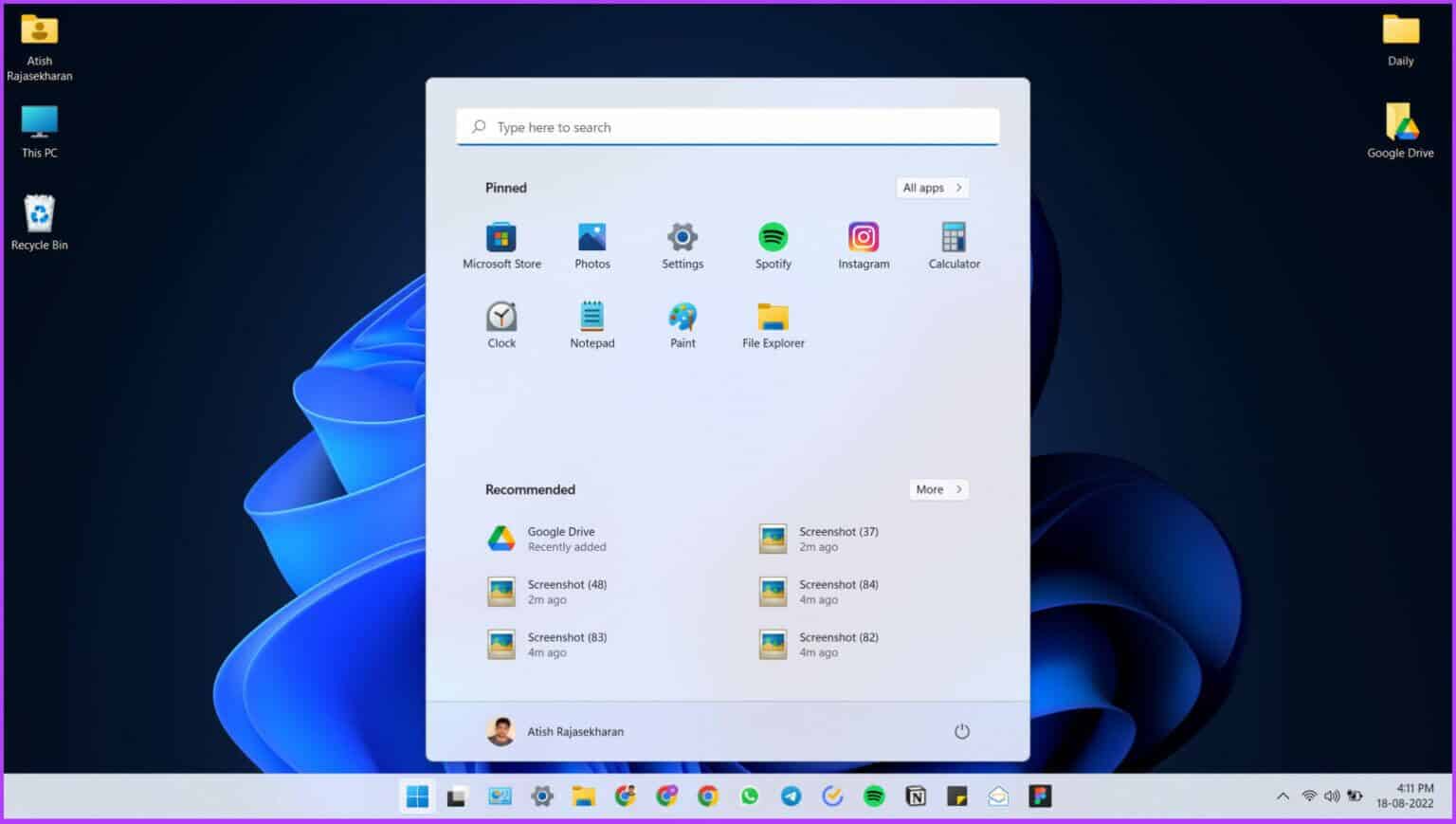The image size is (1456, 824).
Task: Open the Recycle Bin desktop icon
Action: coord(39,223)
